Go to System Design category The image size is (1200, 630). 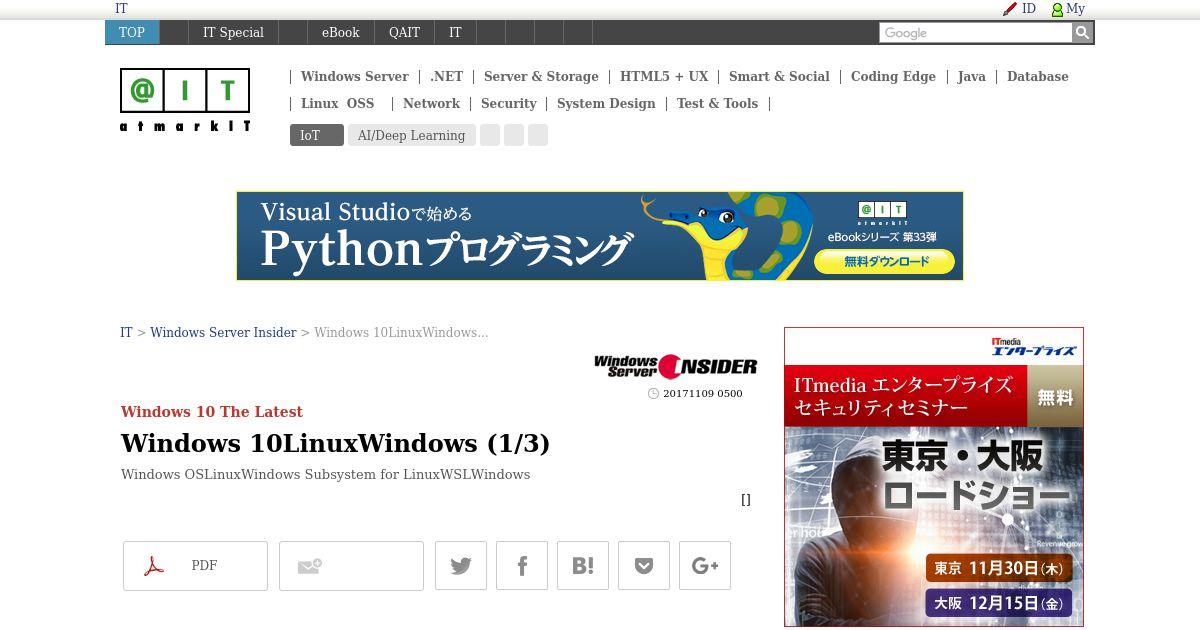[x=606, y=103]
